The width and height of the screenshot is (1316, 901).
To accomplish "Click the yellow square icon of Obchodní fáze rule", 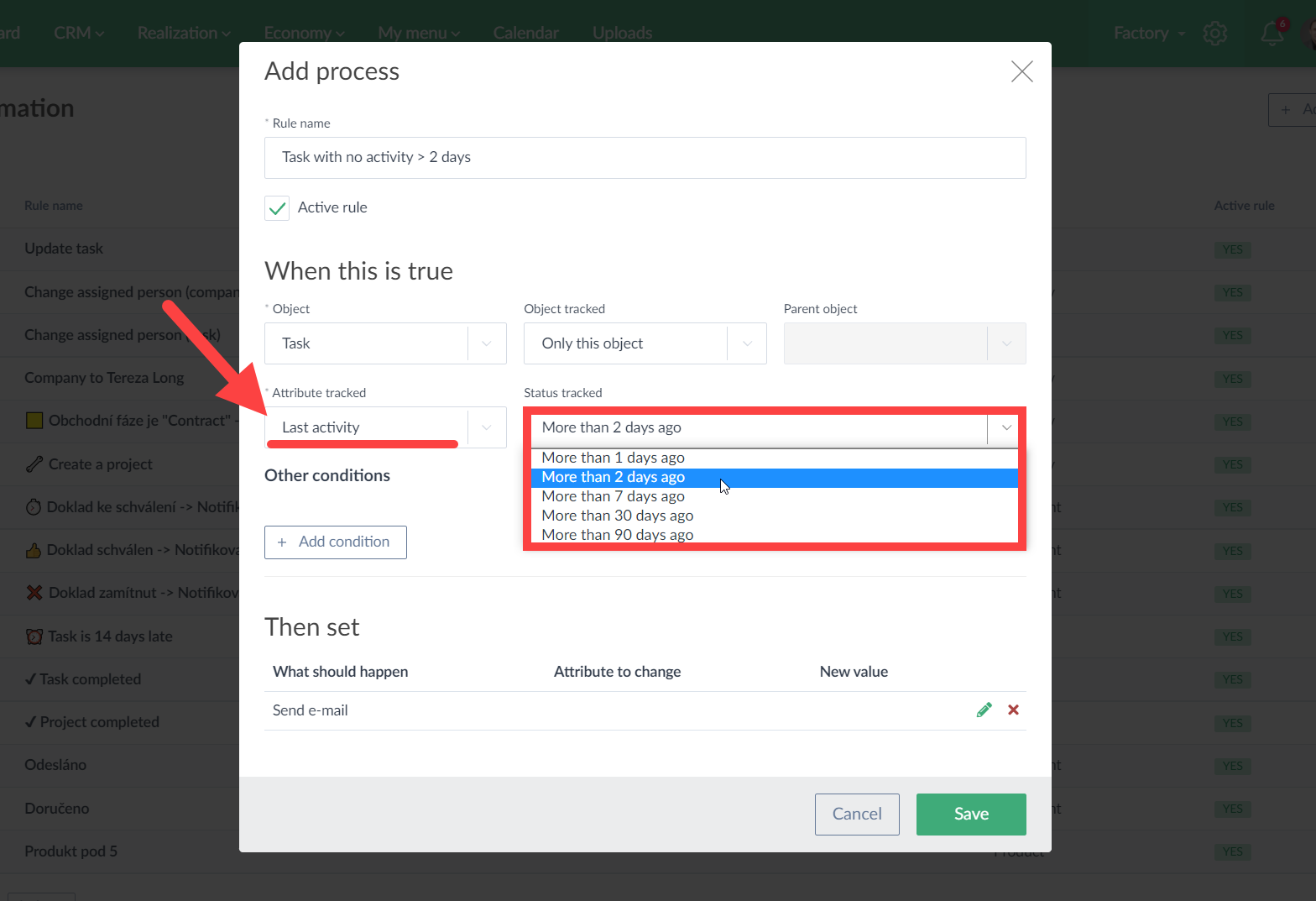I will 34,421.
